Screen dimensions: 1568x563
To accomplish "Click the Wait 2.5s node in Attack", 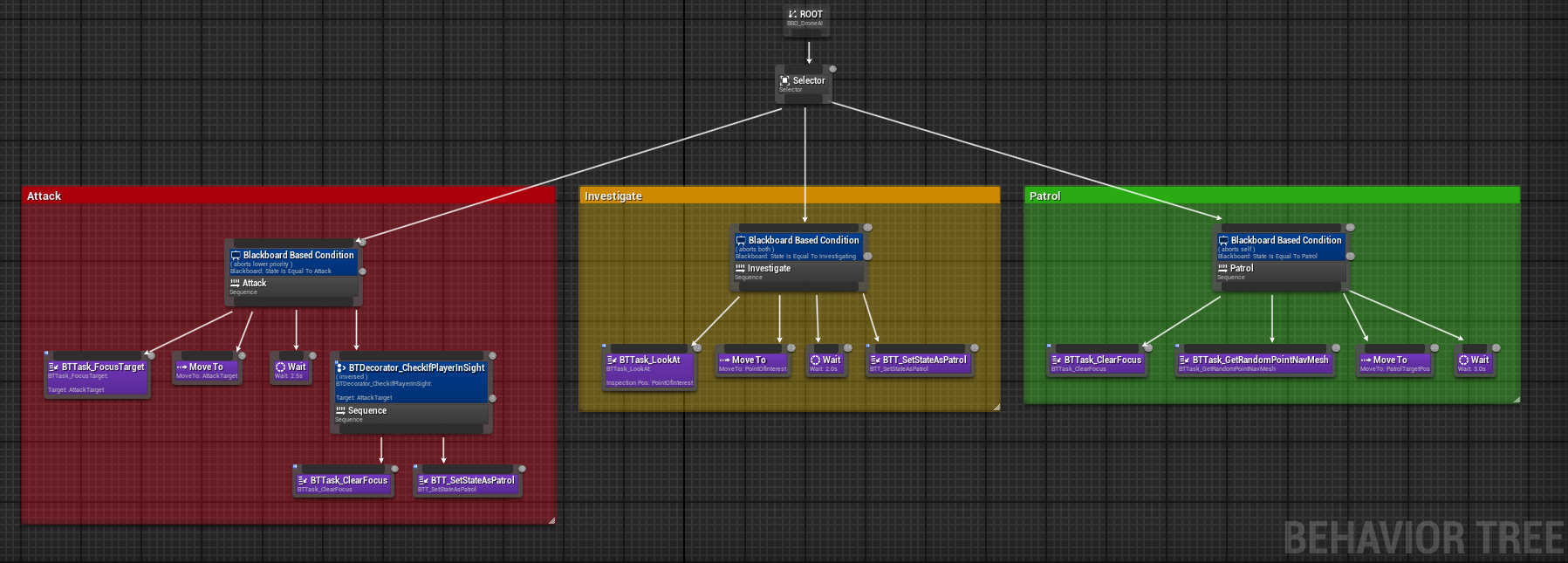I will 291,371.
